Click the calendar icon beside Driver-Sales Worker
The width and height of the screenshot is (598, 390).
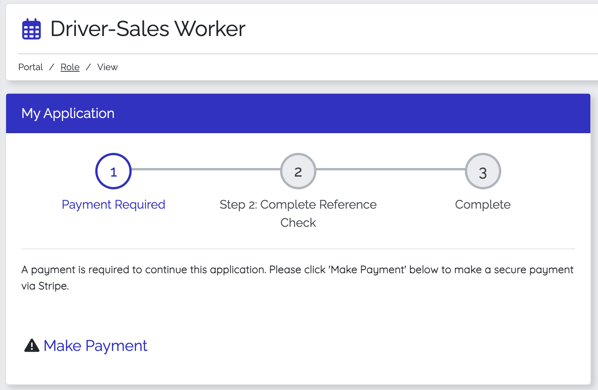click(x=31, y=29)
